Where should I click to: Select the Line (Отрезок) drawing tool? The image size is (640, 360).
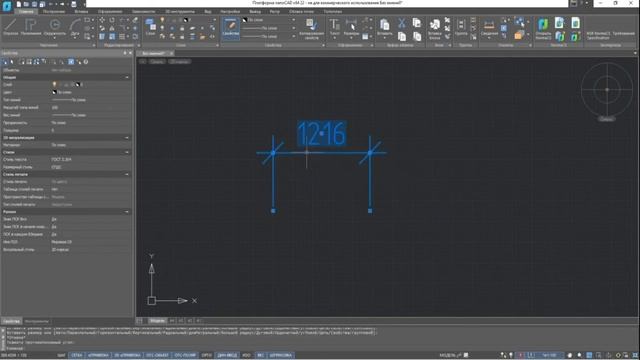(x=11, y=27)
